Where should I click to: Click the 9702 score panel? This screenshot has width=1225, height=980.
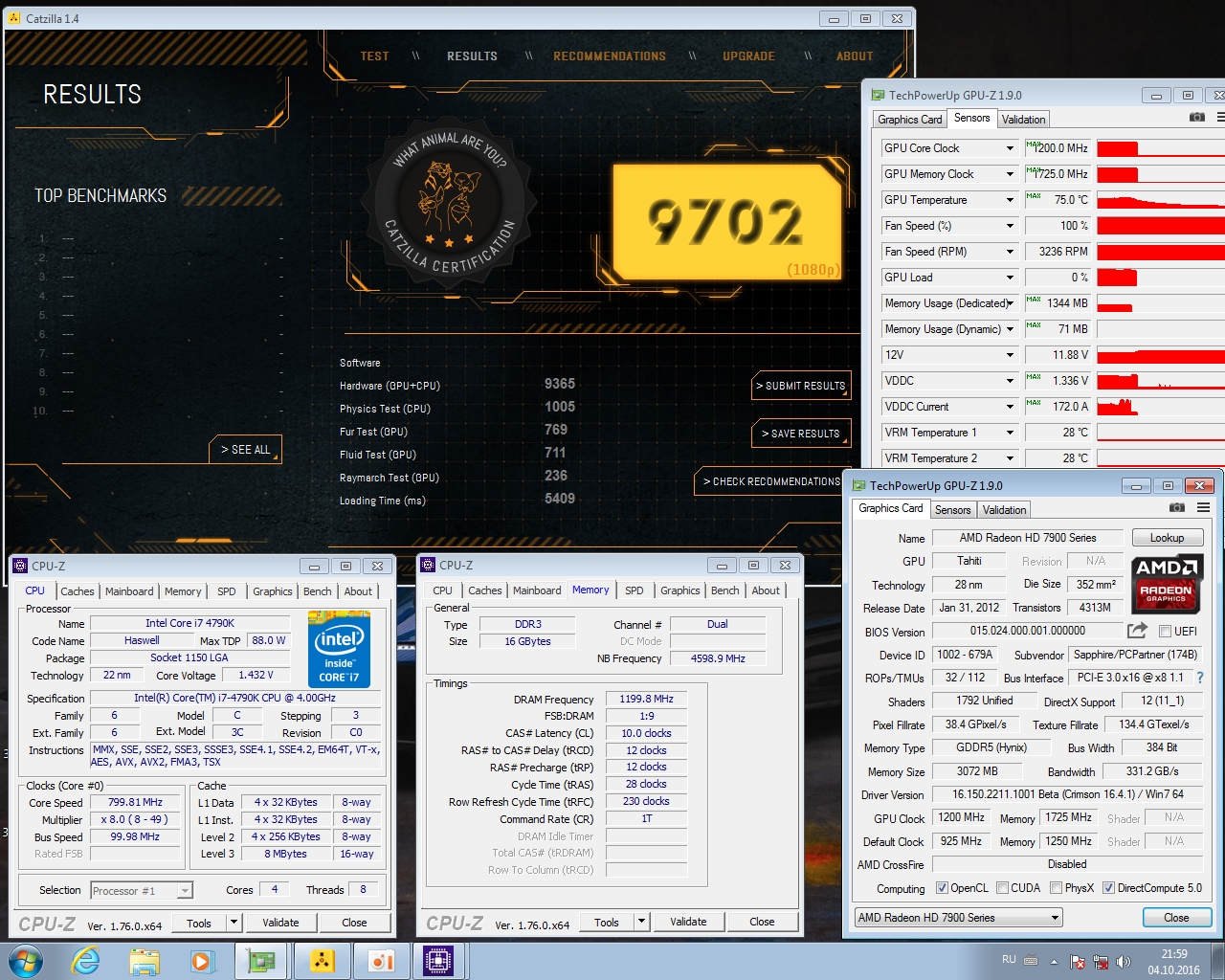(x=727, y=222)
